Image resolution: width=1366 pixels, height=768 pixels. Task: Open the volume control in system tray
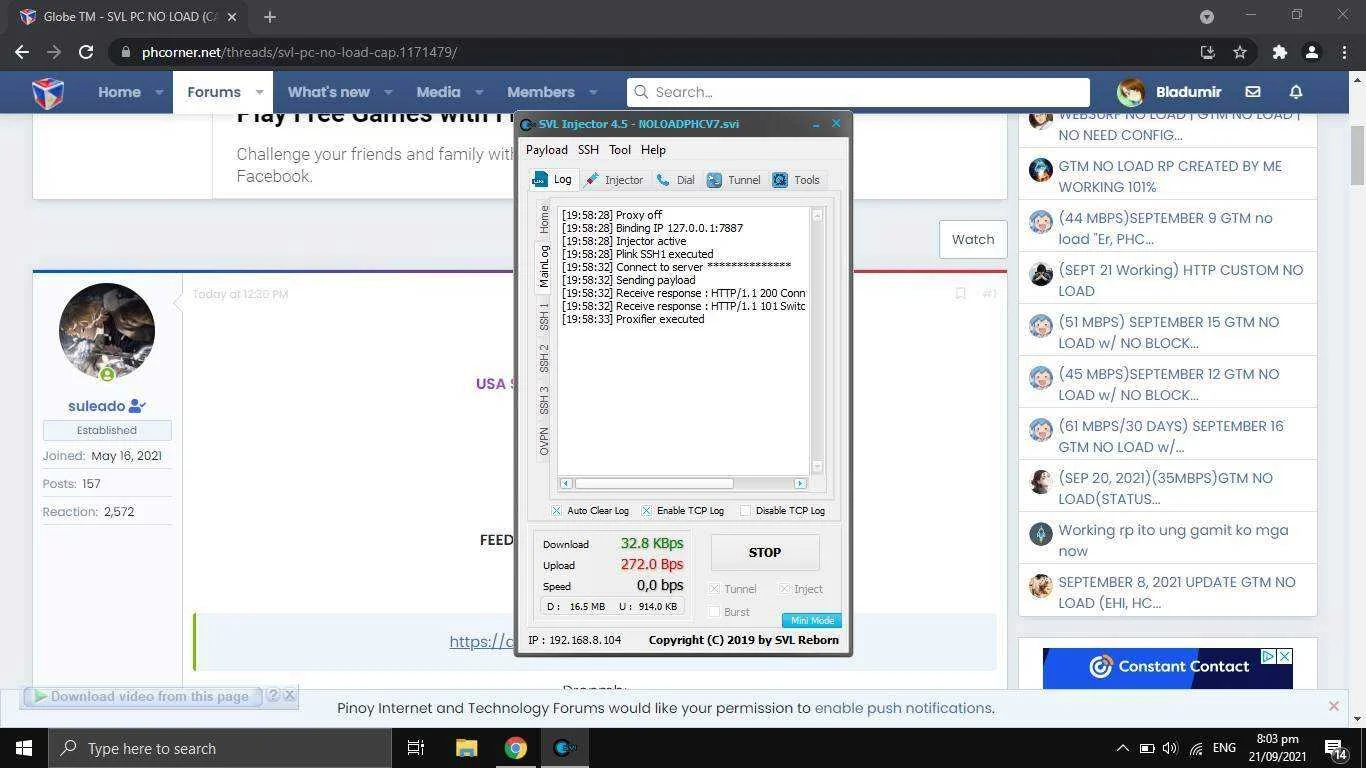click(x=1171, y=748)
